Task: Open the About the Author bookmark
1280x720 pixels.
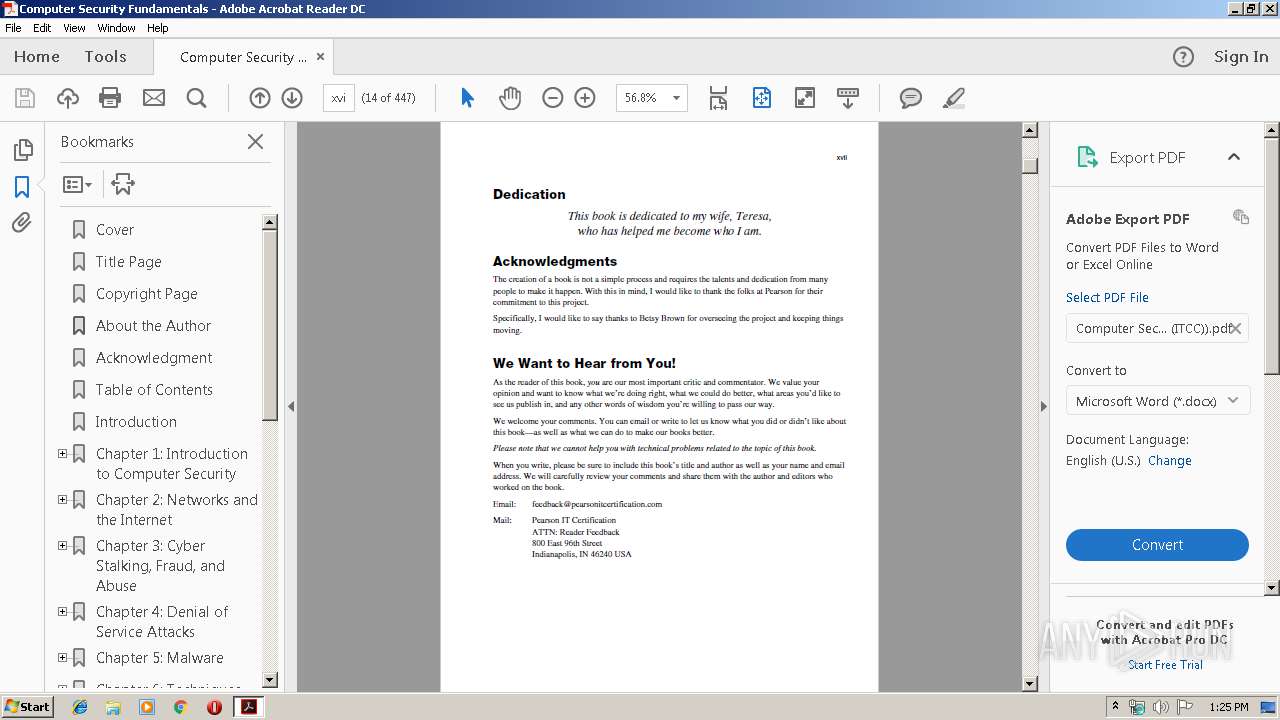Action: [x=153, y=326]
